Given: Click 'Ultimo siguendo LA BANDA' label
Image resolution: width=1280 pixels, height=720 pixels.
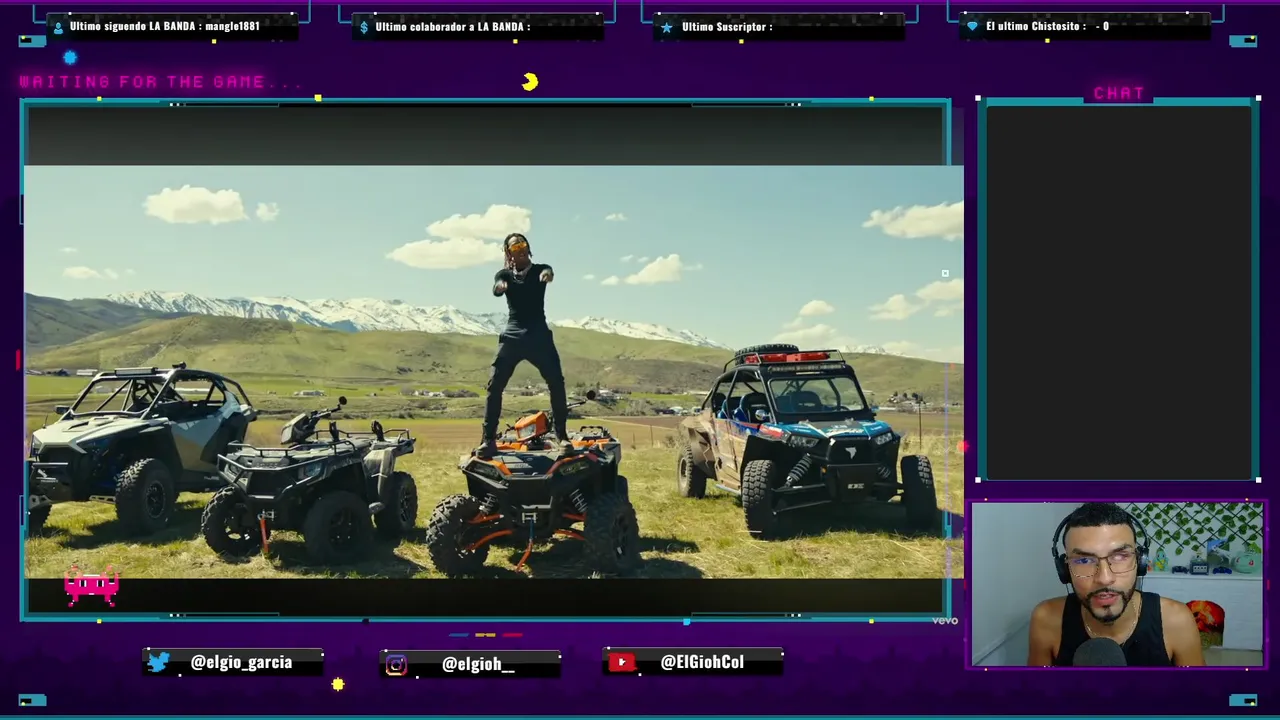Looking at the screenshot, I should [137, 26].
